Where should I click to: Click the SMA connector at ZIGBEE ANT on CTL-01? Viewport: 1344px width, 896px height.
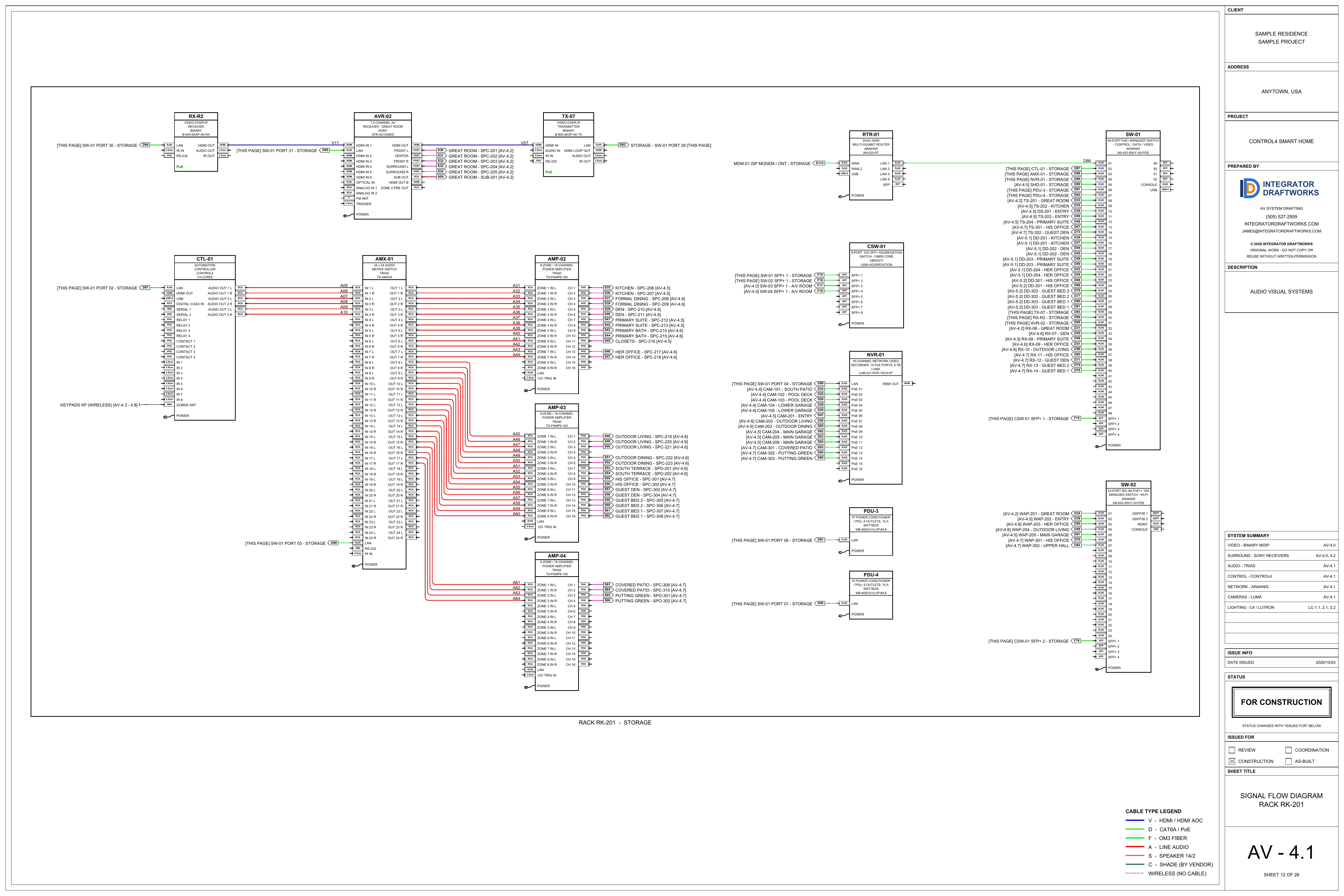tap(169, 405)
